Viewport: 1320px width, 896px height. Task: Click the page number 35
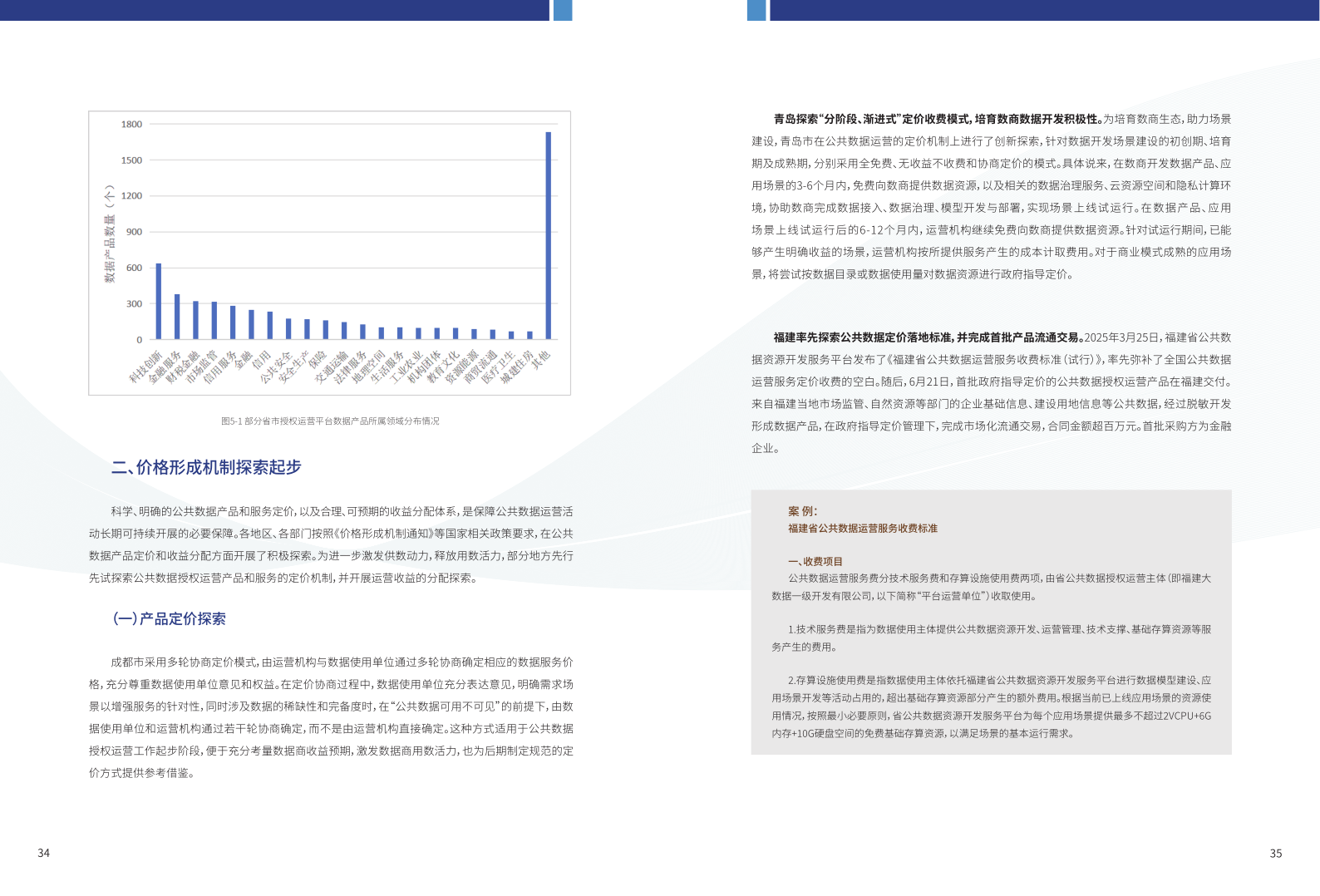(x=1276, y=854)
